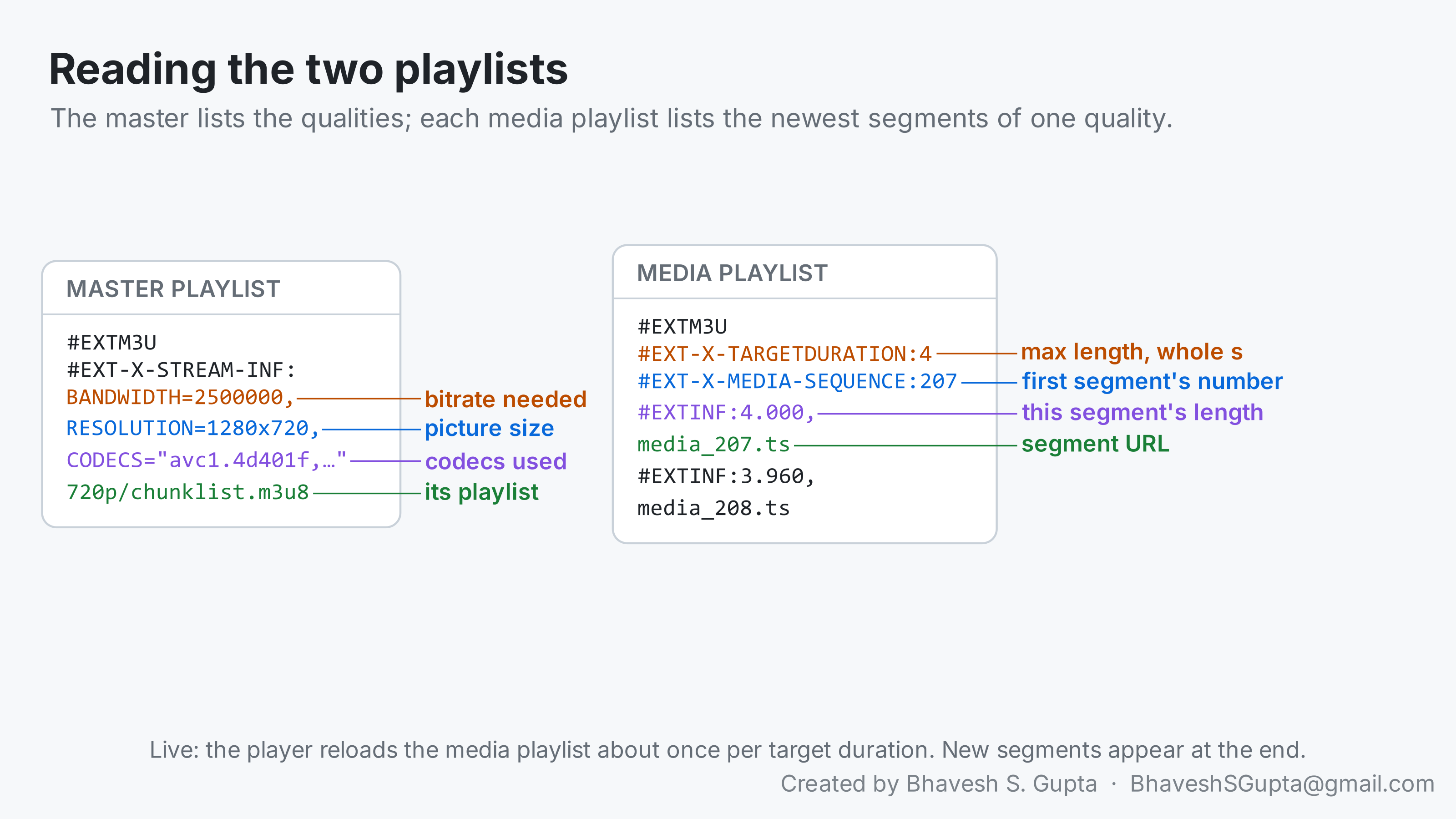Open the BhaveshSGupta@gmail.com email address

pos(1283,784)
